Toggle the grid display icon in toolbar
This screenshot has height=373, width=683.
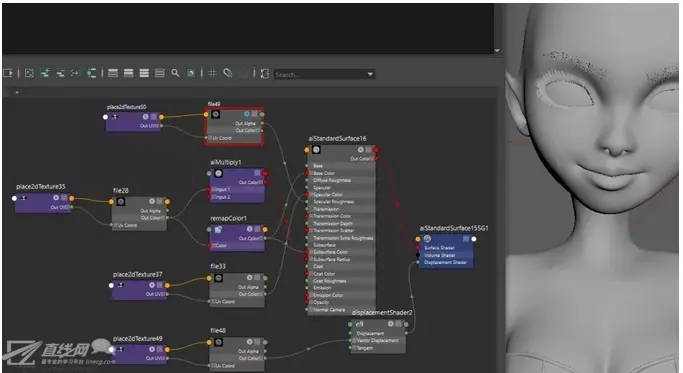pos(212,73)
